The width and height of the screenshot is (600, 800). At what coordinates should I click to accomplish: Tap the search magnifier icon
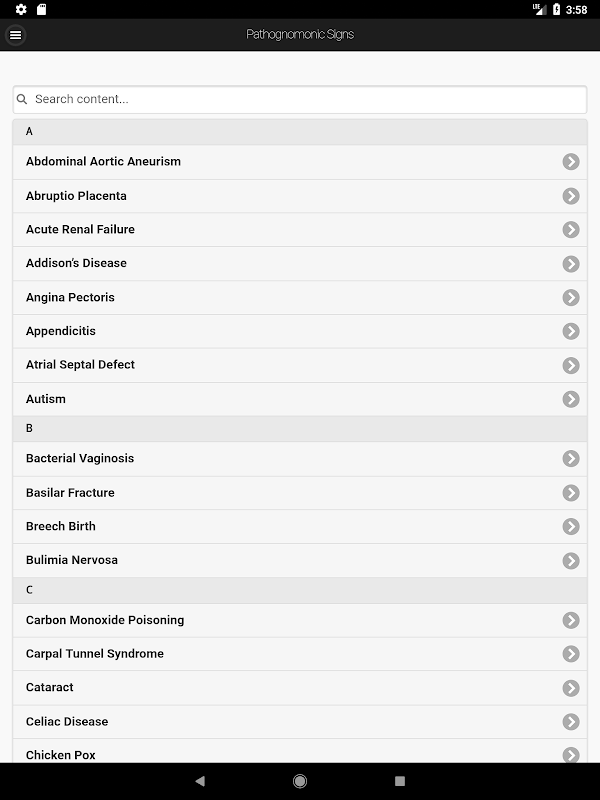[22, 100]
